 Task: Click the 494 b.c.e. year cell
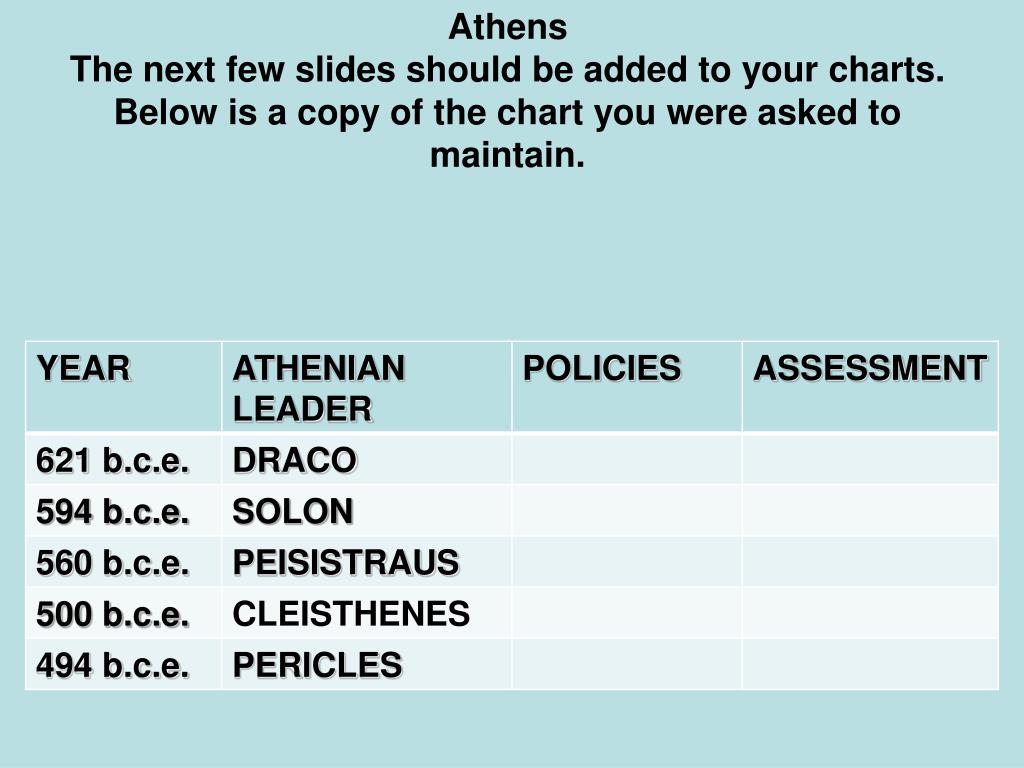coord(123,664)
